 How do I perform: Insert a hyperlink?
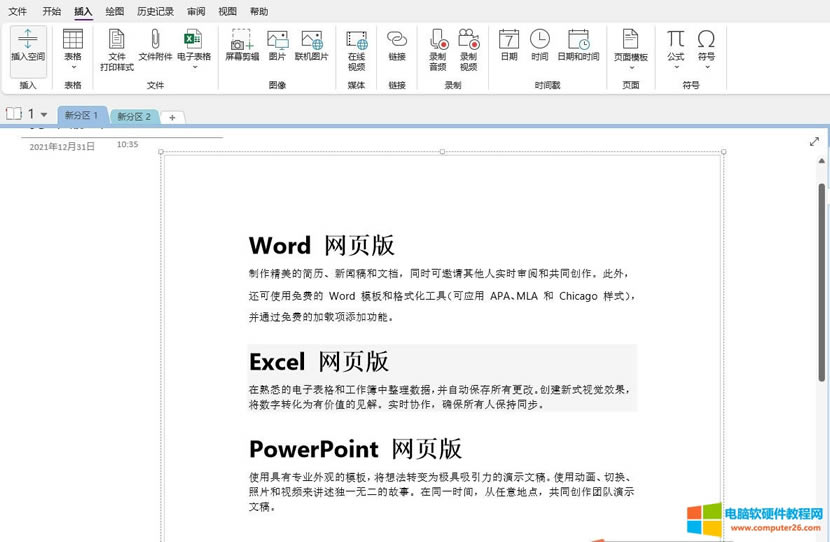[x=397, y=46]
